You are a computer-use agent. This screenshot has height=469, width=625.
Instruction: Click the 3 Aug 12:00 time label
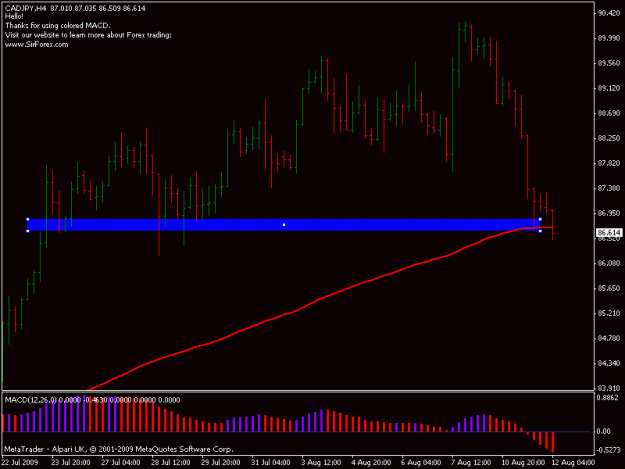pos(321,463)
